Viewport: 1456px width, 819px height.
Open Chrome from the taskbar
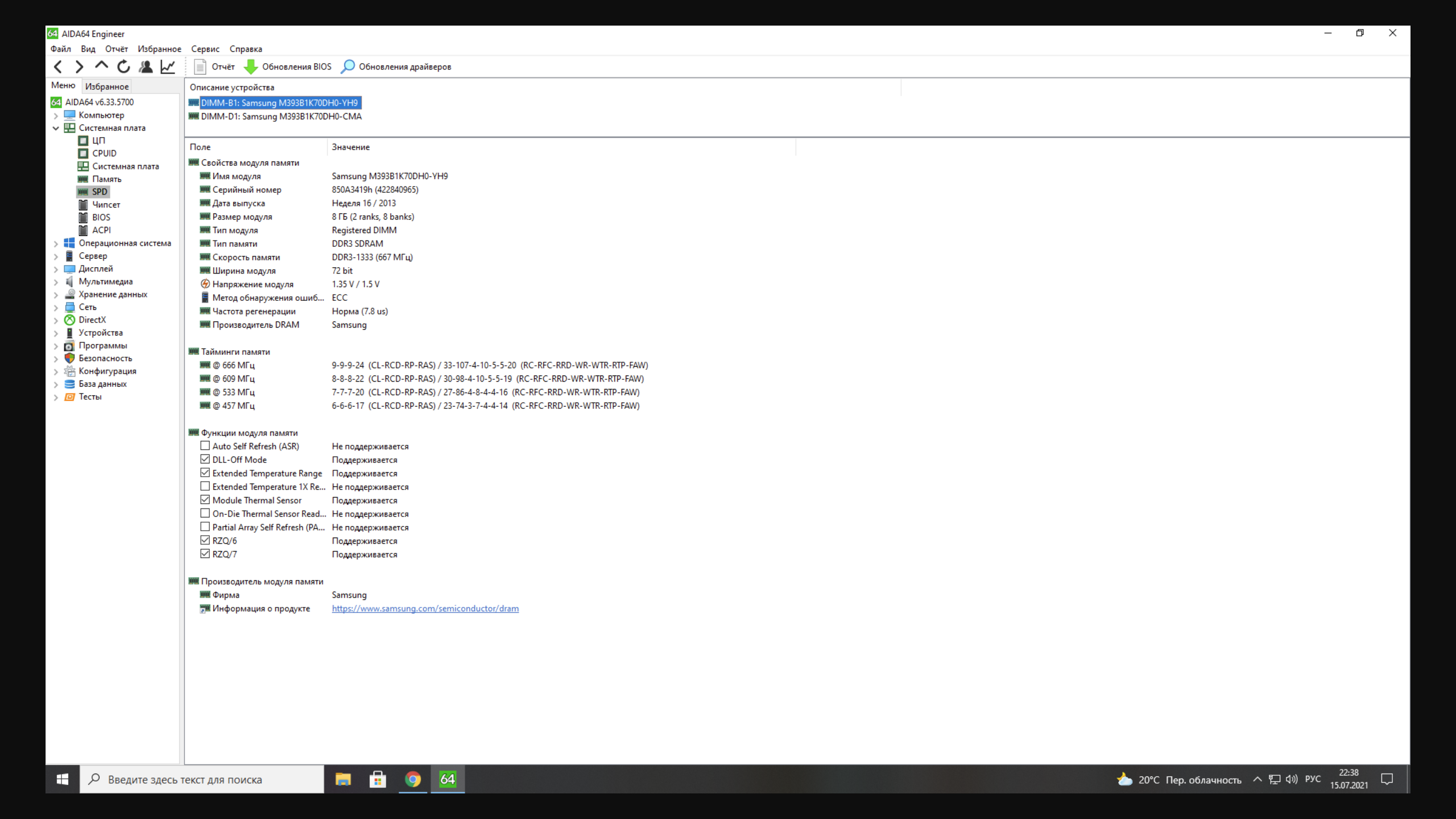[413, 779]
